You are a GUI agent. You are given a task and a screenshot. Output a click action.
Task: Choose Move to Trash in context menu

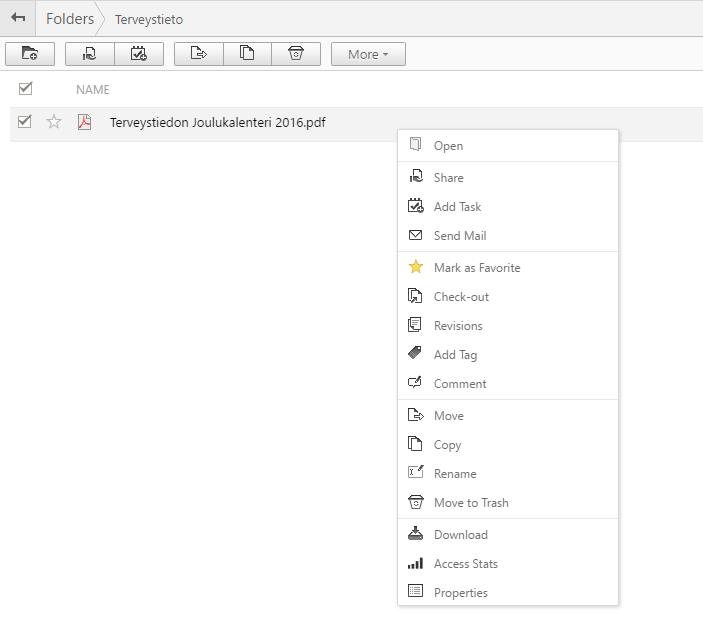coord(471,503)
